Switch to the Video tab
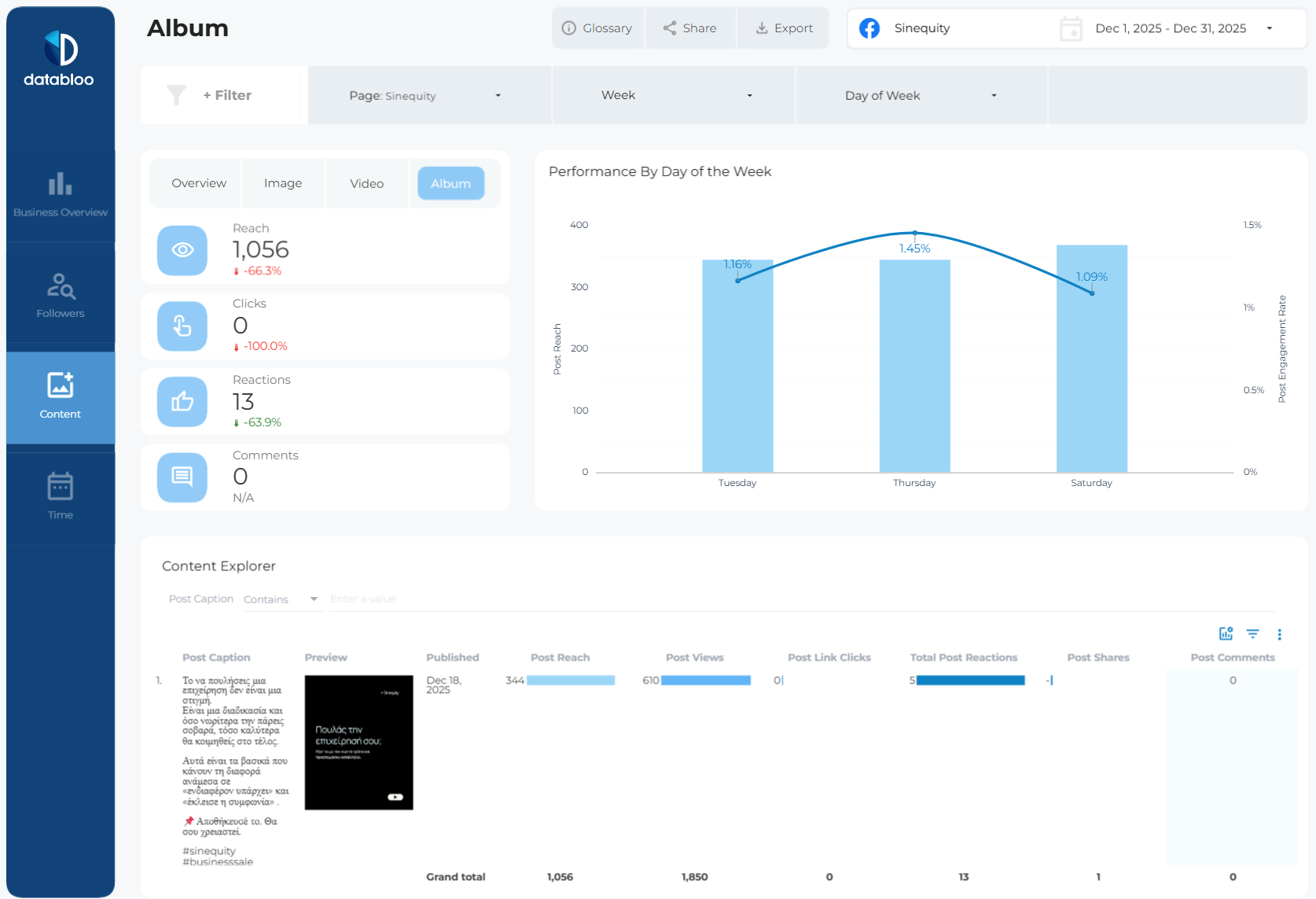This screenshot has width=1316, height=899. [x=366, y=183]
